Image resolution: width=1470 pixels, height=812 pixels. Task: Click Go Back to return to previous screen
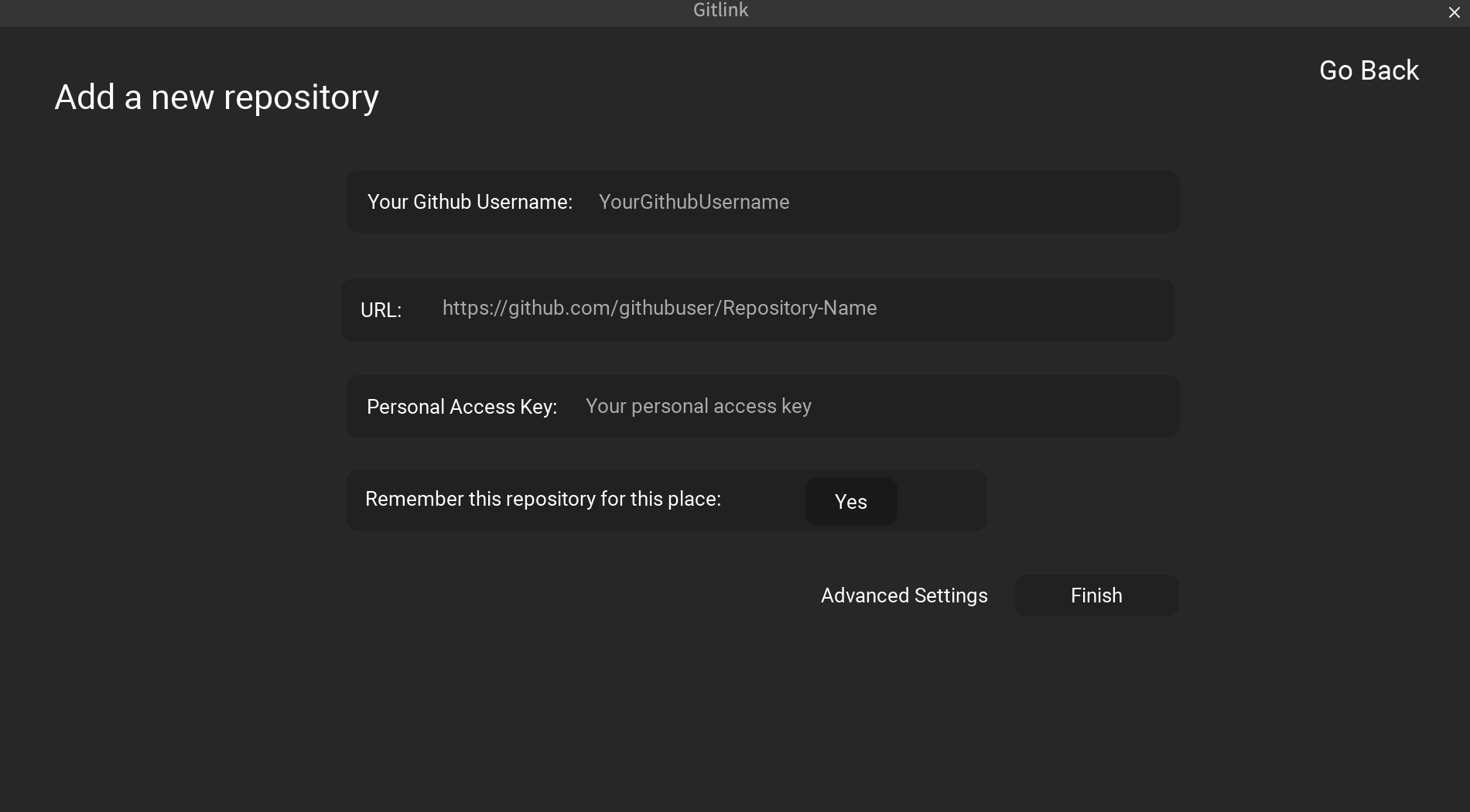(x=1369, y=70)
